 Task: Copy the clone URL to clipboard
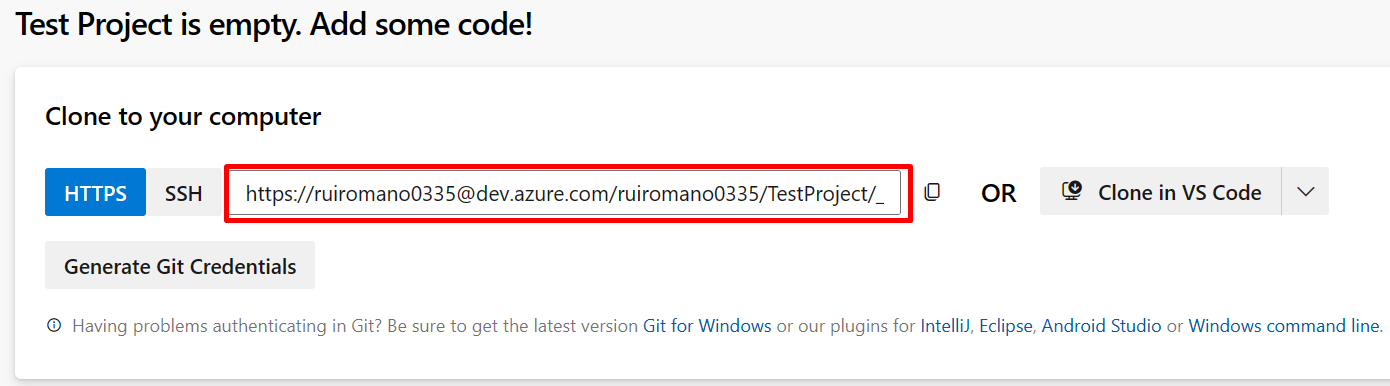[932, 192]
